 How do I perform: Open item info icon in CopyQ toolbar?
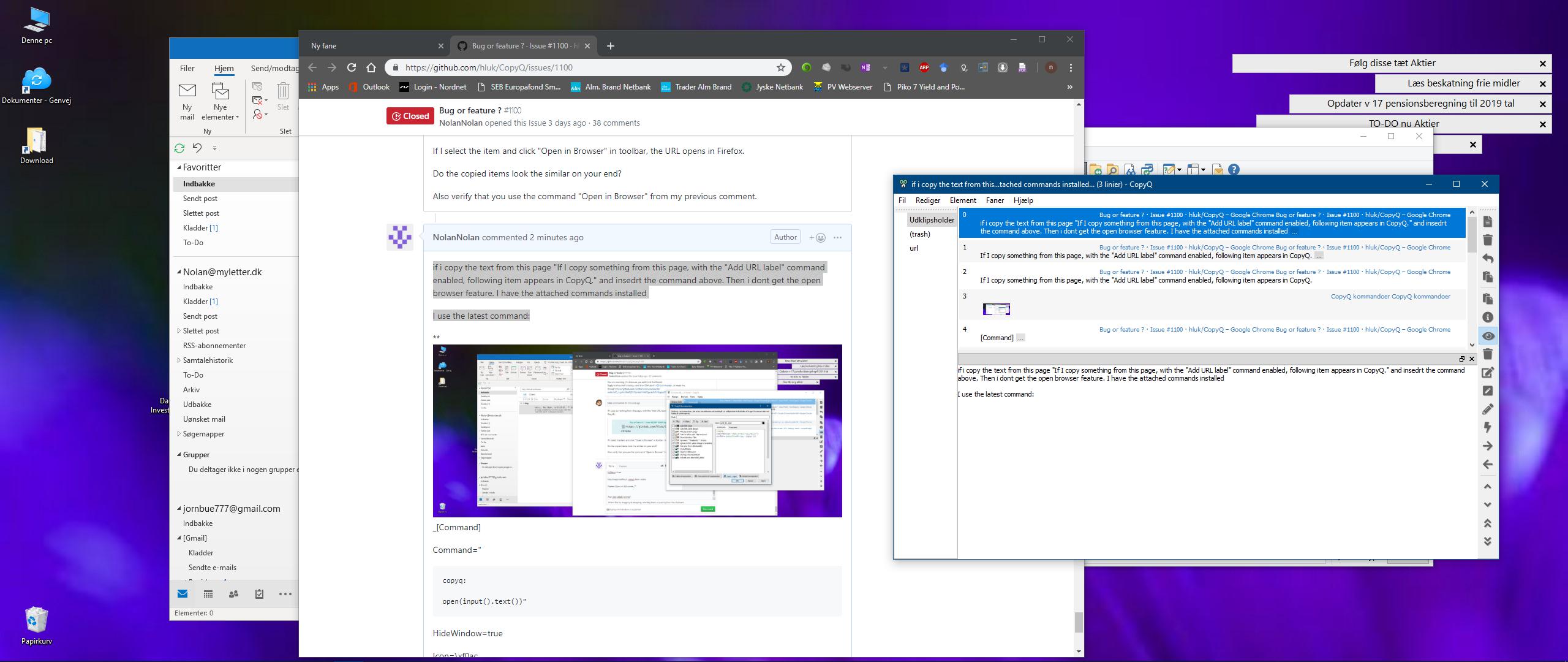(x=1487, y=316)
